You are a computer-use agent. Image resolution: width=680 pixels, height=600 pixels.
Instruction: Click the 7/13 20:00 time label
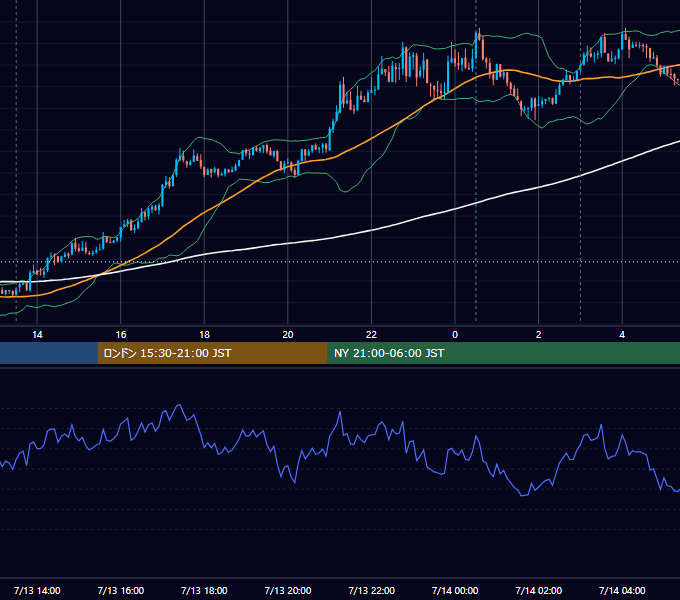coord(288,590)
